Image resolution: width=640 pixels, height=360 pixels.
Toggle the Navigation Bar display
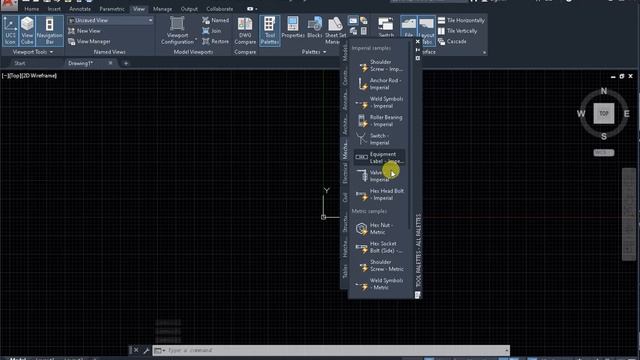(49, 31)
